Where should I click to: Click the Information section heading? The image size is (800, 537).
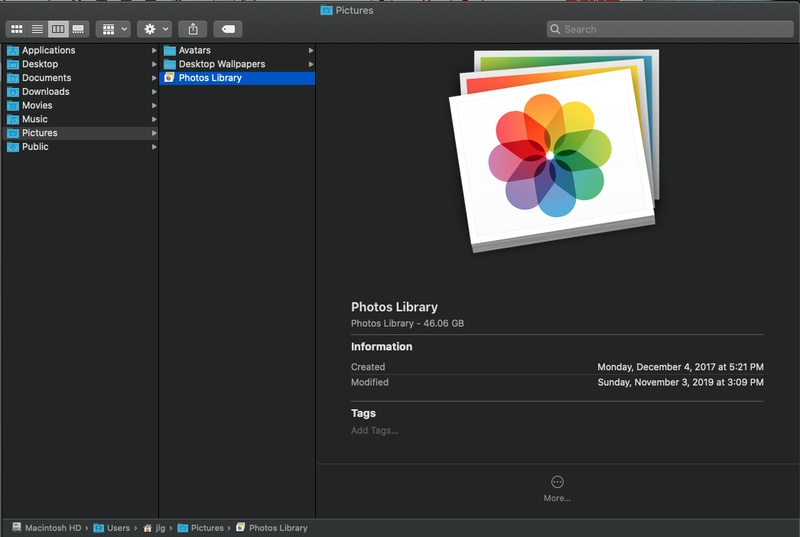[x=381, y=347]
